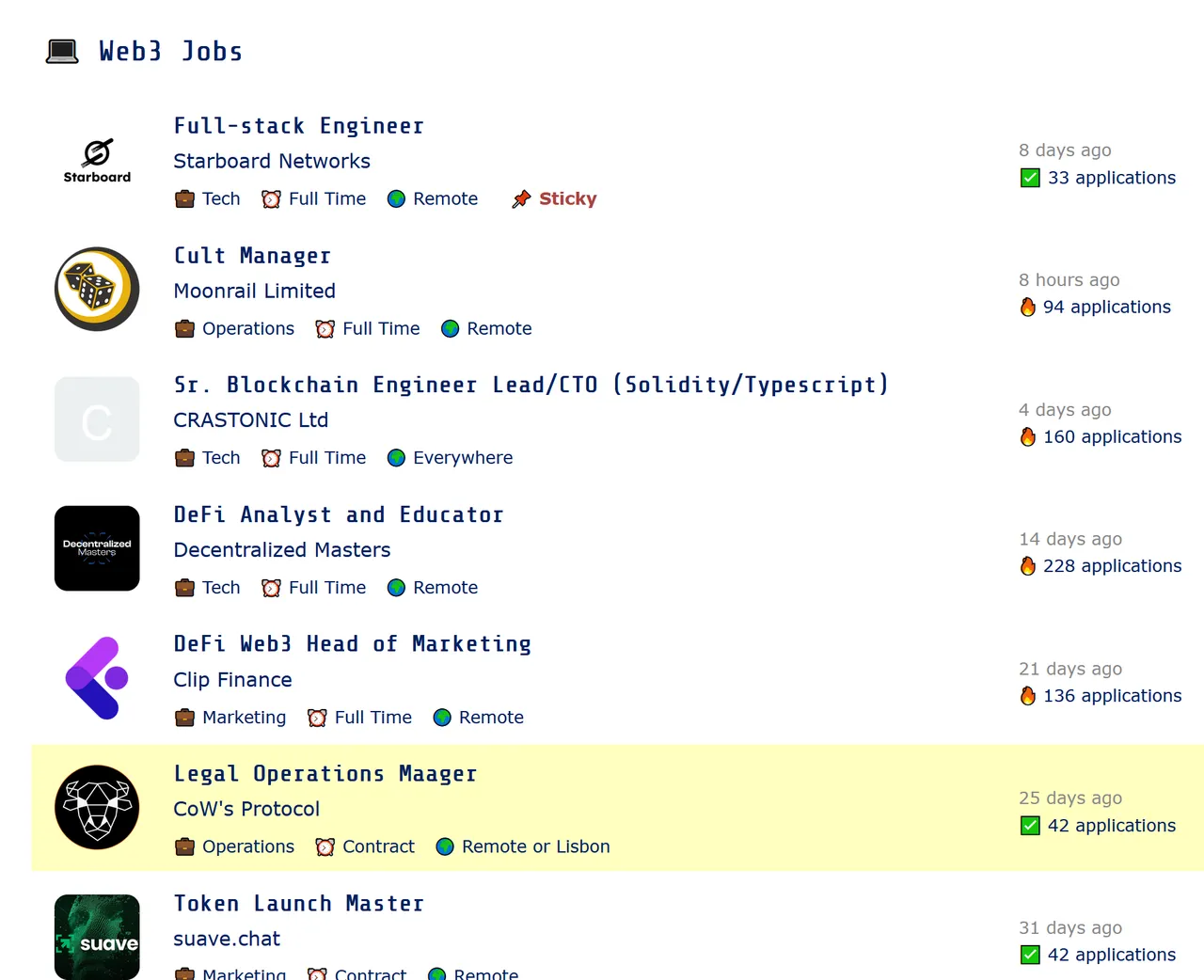Click the green check in Token Launch Master row
The image size is (1204, 980).
tap(1030, 955)
